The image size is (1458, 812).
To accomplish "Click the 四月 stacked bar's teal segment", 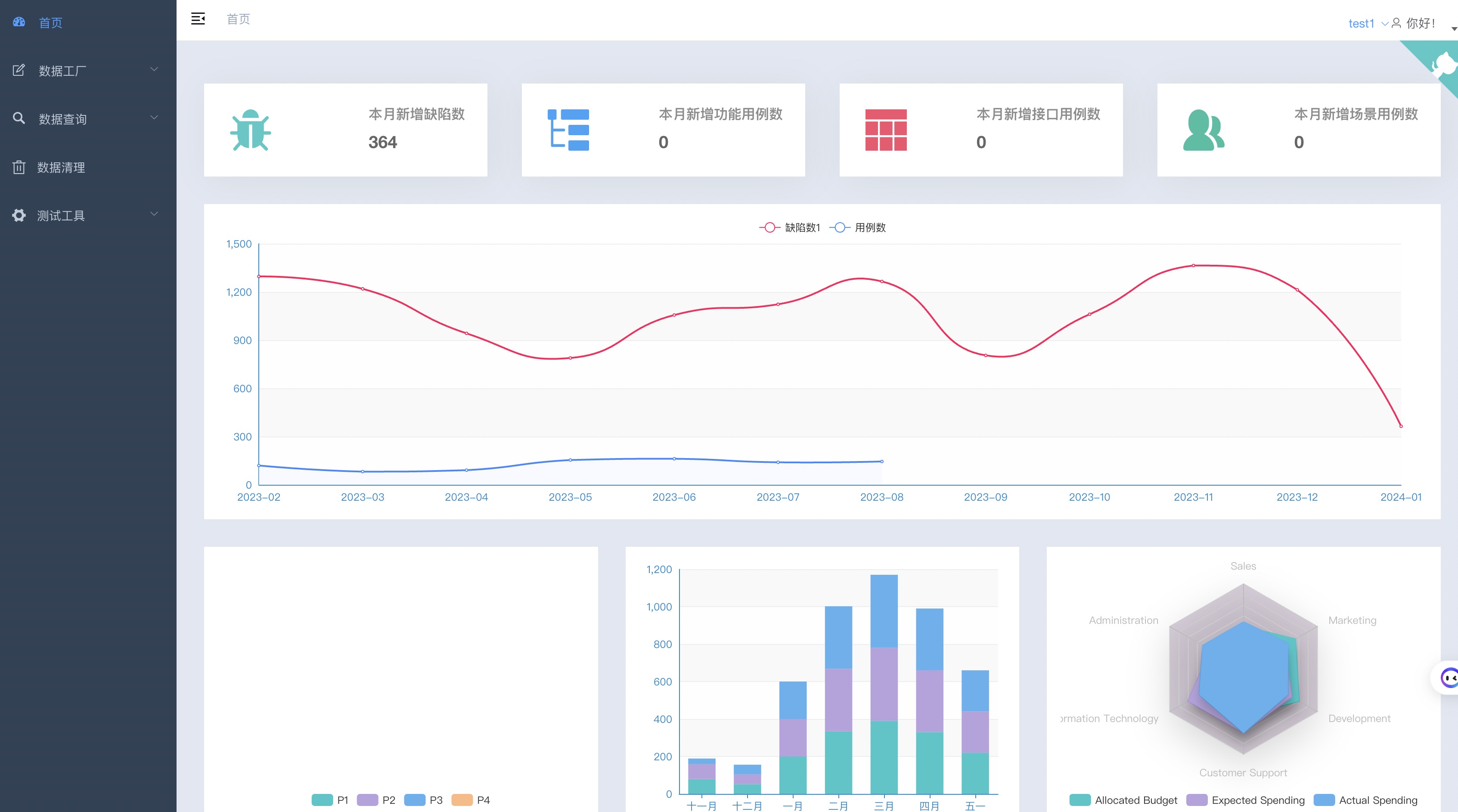I will click(929, 763).
